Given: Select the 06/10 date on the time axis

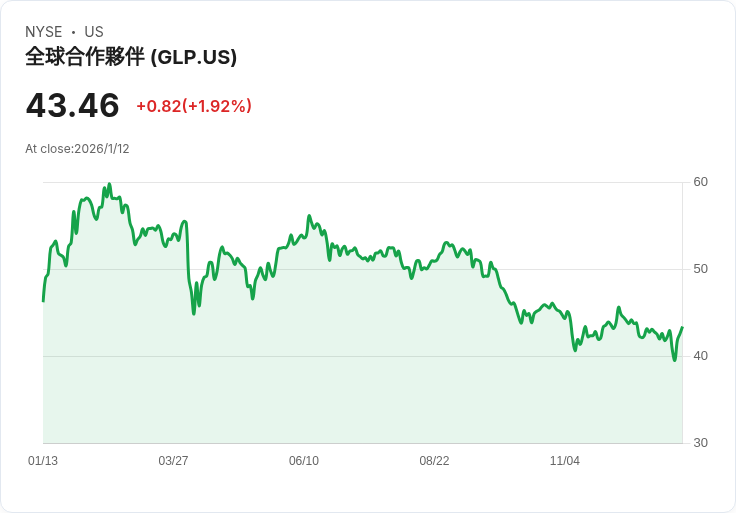Looking at the screenshot, I should pos(304,461).
